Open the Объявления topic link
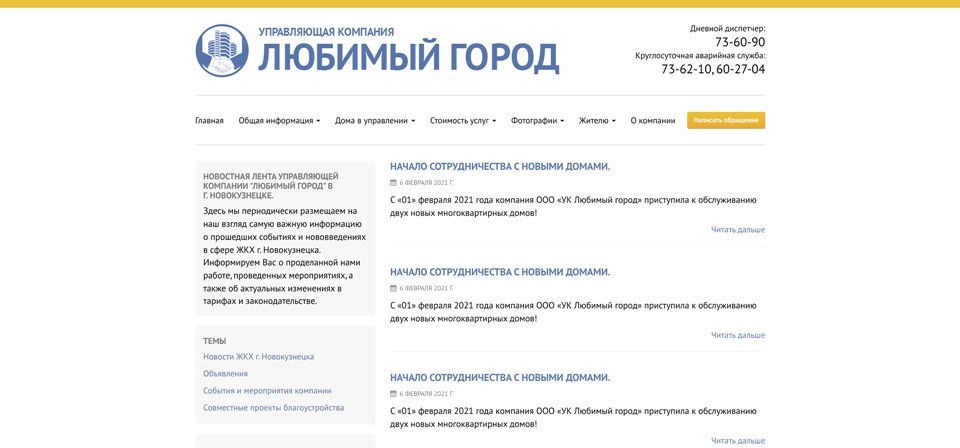Image resolution: width=960 pixels, height=448 pixels. tap(225, 374)
